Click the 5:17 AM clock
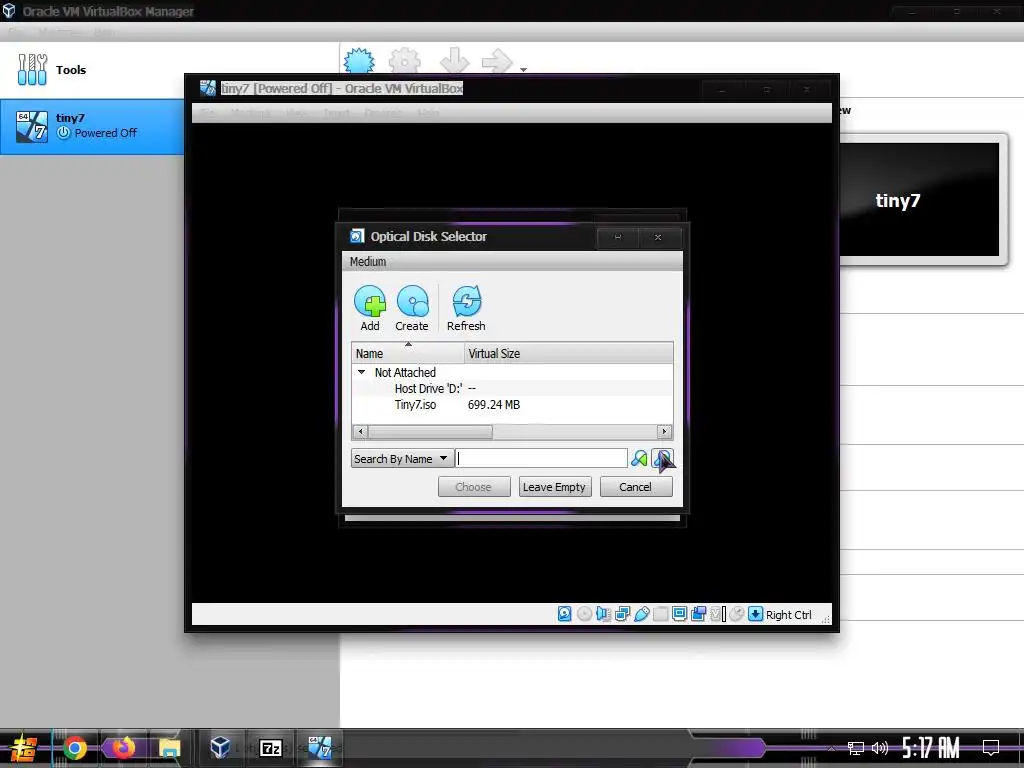The image size is (1024, 768). tap(931, 748)
